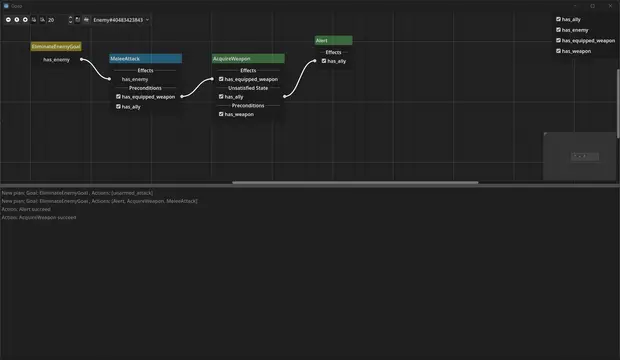Screen dimensions: 620x360
Task: Click the minimap thumbnail in graph corner
Action: (x=579, y=156)
